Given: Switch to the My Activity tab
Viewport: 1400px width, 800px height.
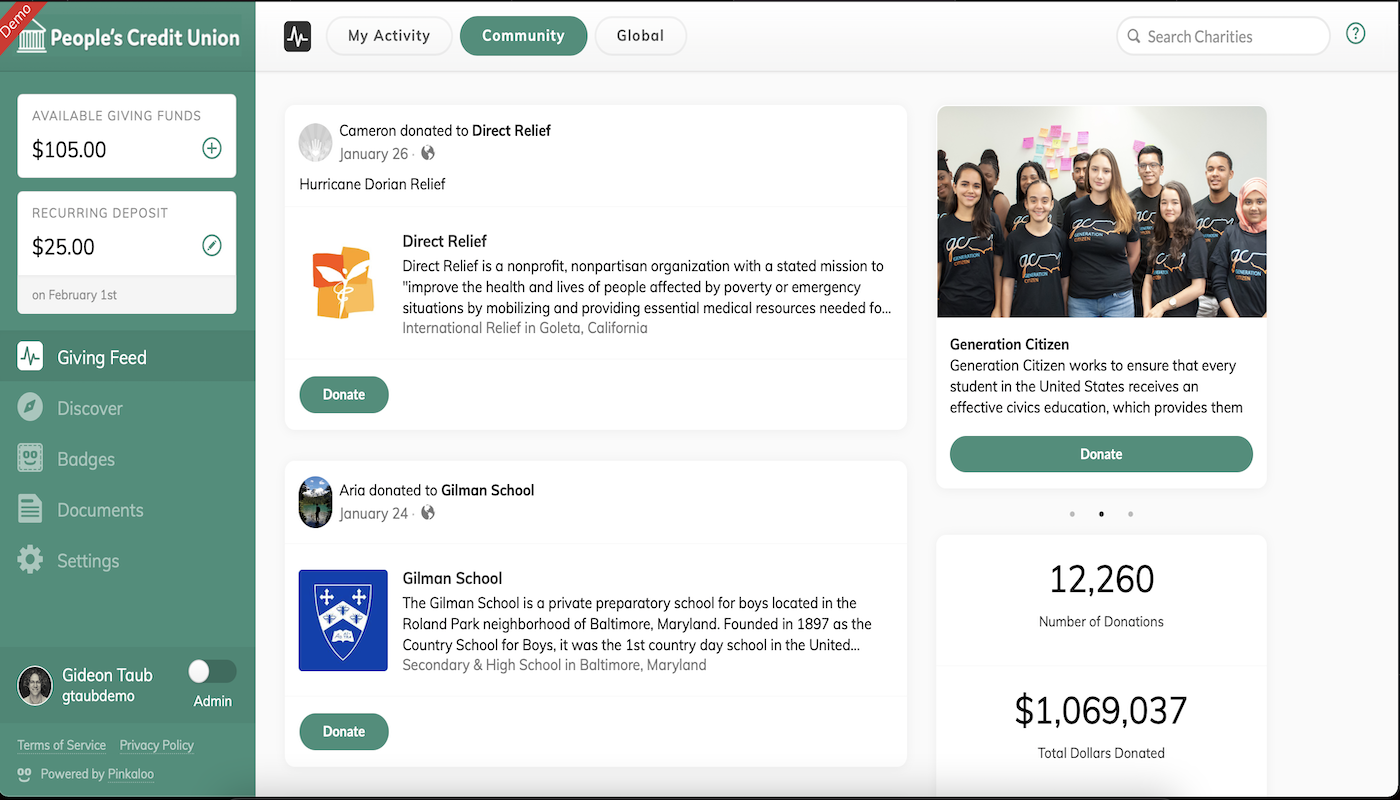Looking at the screenshot, I should (x=389, y=36).
